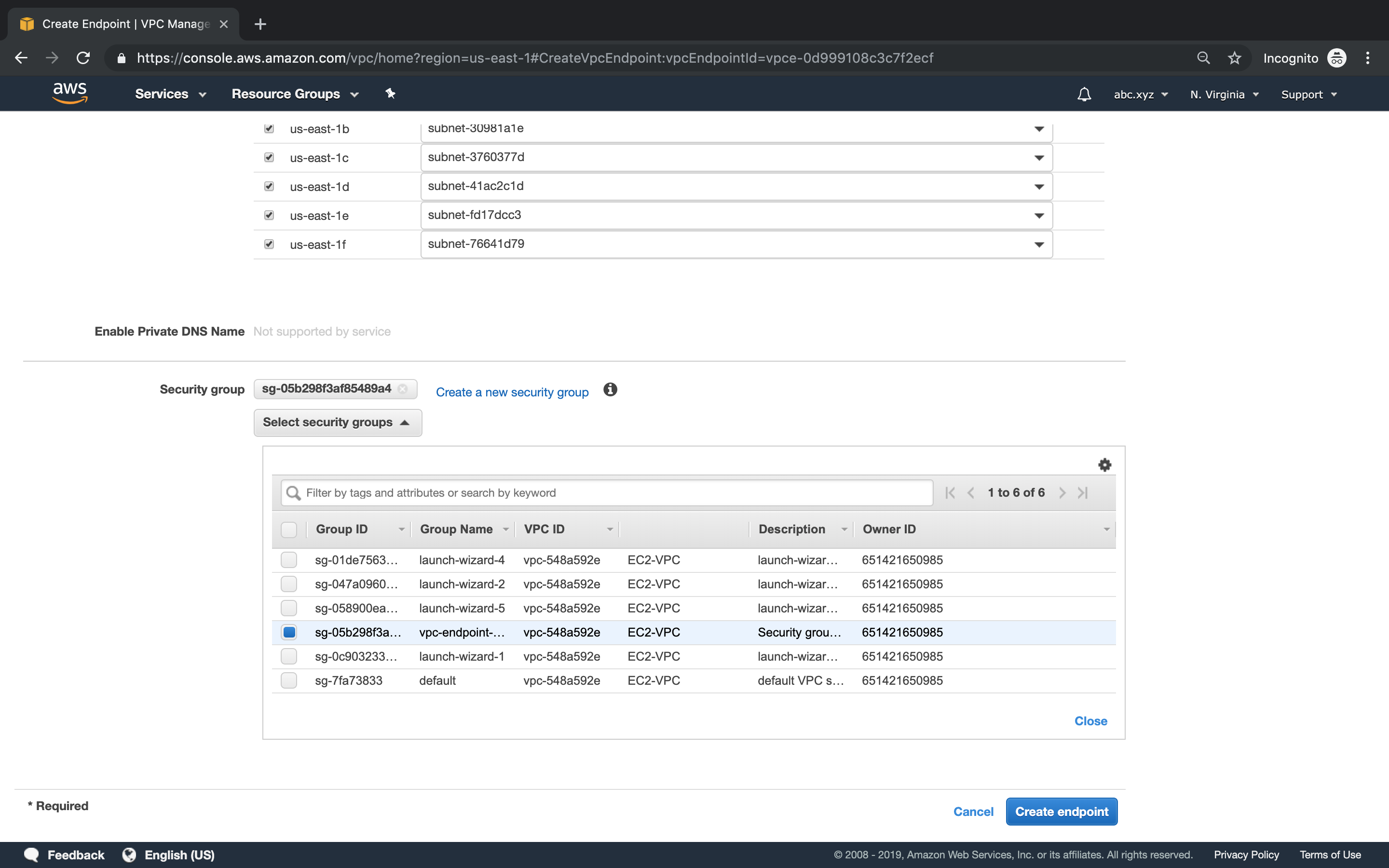Click the abc.xyz account menu
1389x868 pixels.
point(1141,94)
